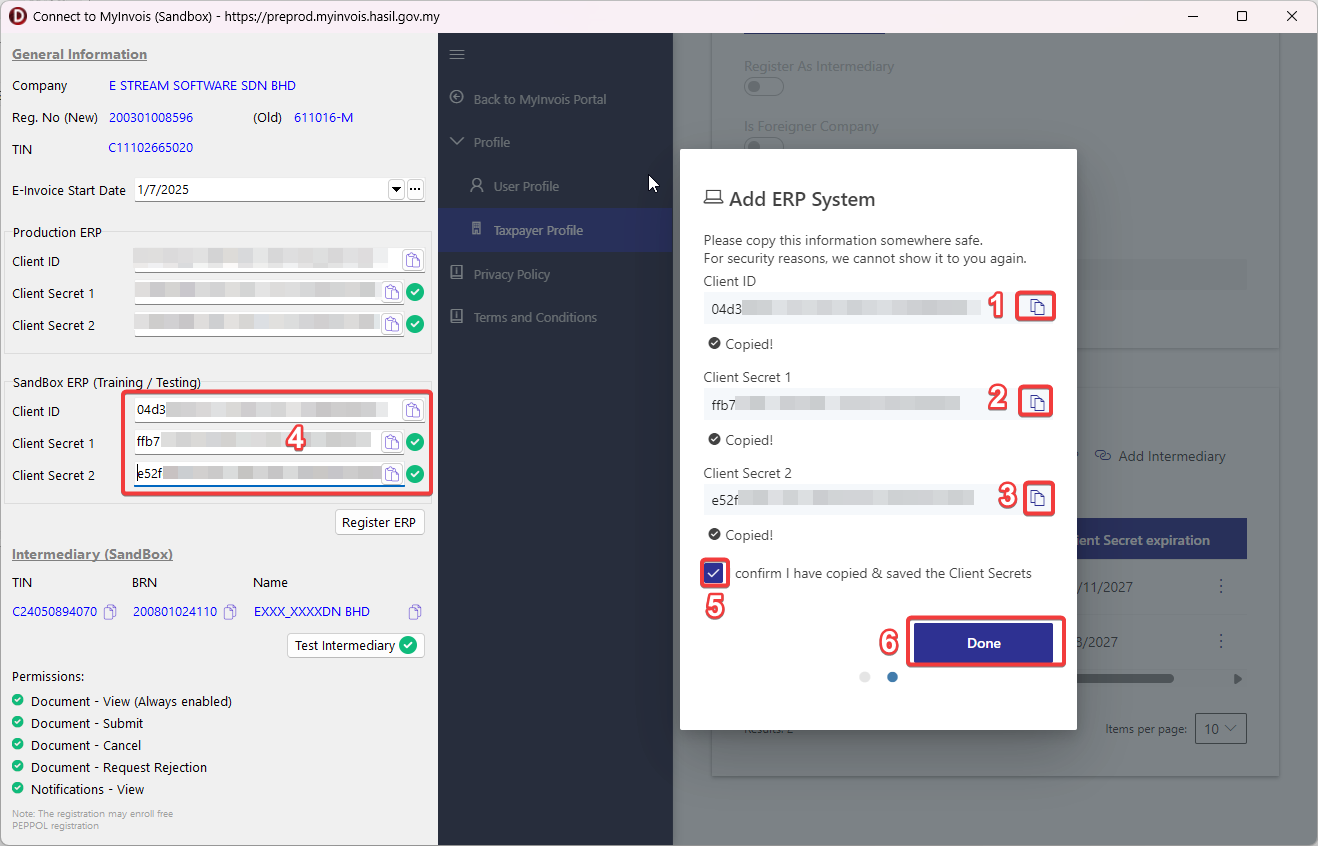Click the second step dot indicator
1318x846 pixels.
[x=892, y=677]
